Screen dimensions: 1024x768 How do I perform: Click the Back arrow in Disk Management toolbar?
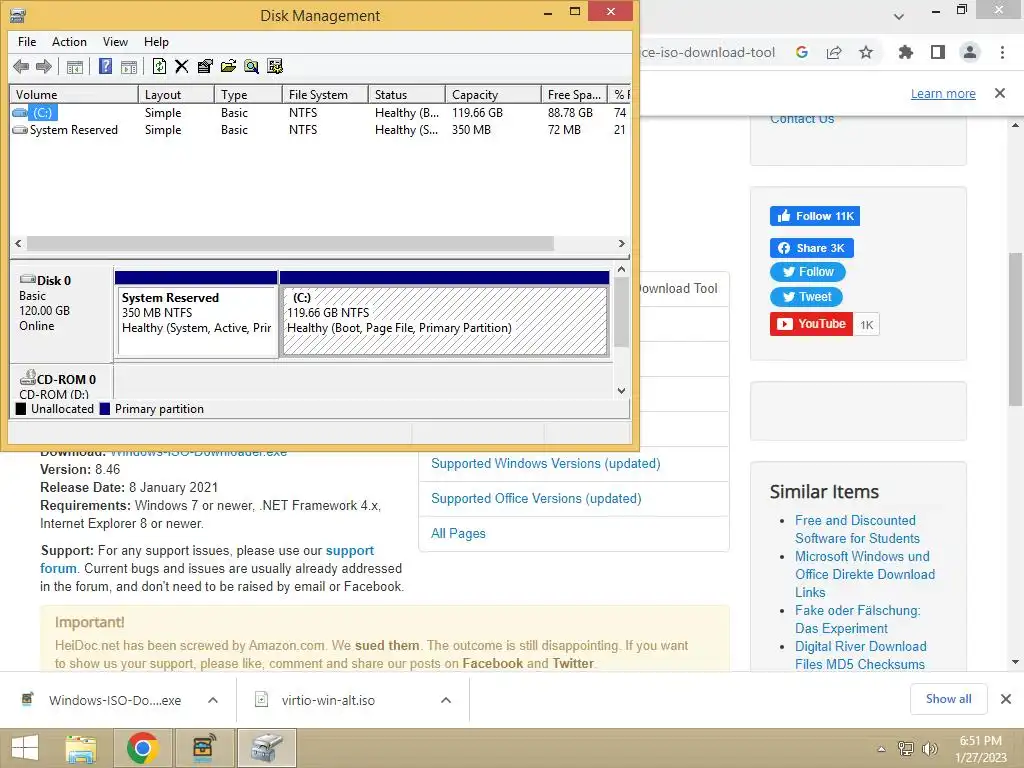pyautogui.click(x=21, y=66)
